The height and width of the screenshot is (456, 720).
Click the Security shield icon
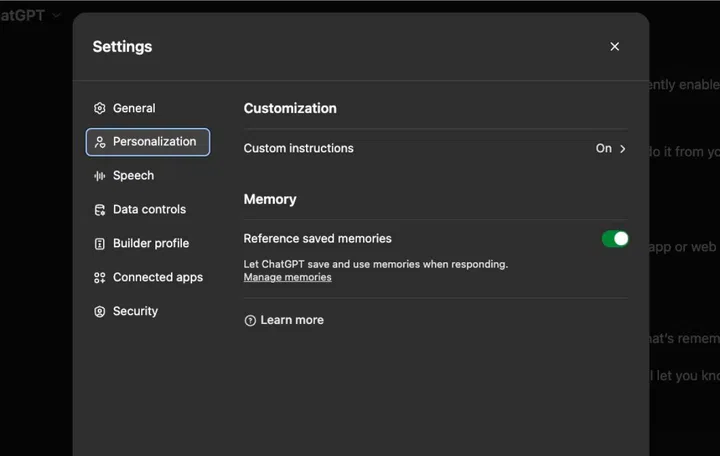99,312
